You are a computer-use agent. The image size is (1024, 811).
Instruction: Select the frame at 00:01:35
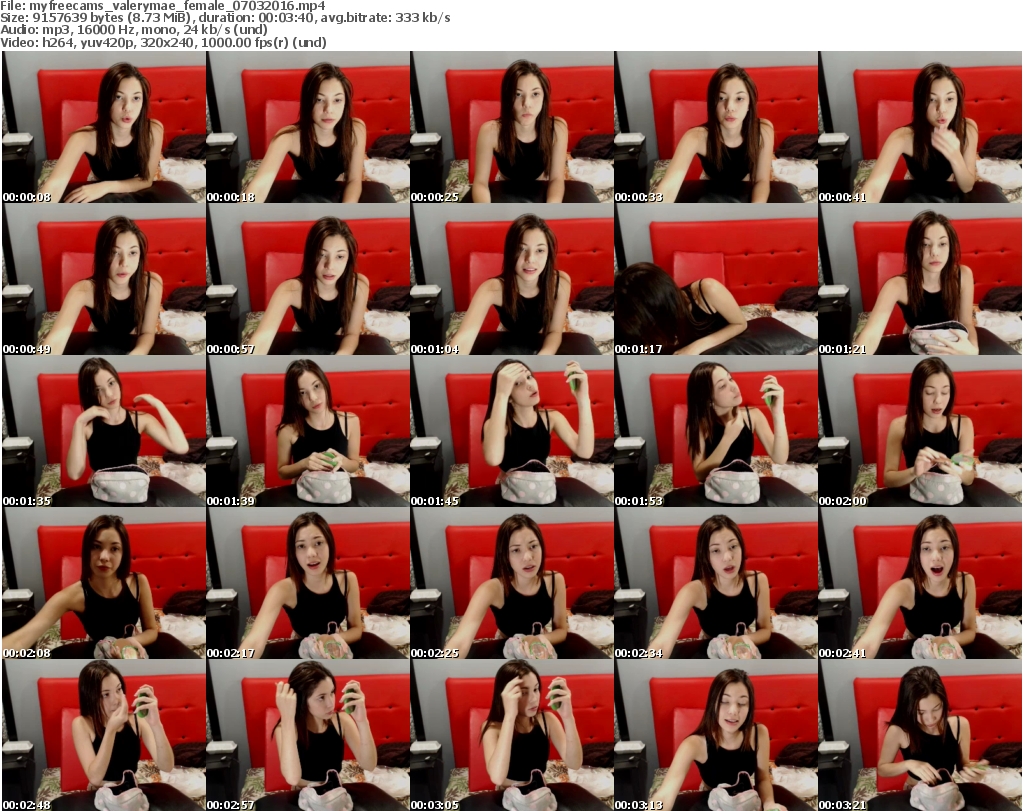(104, 431)
